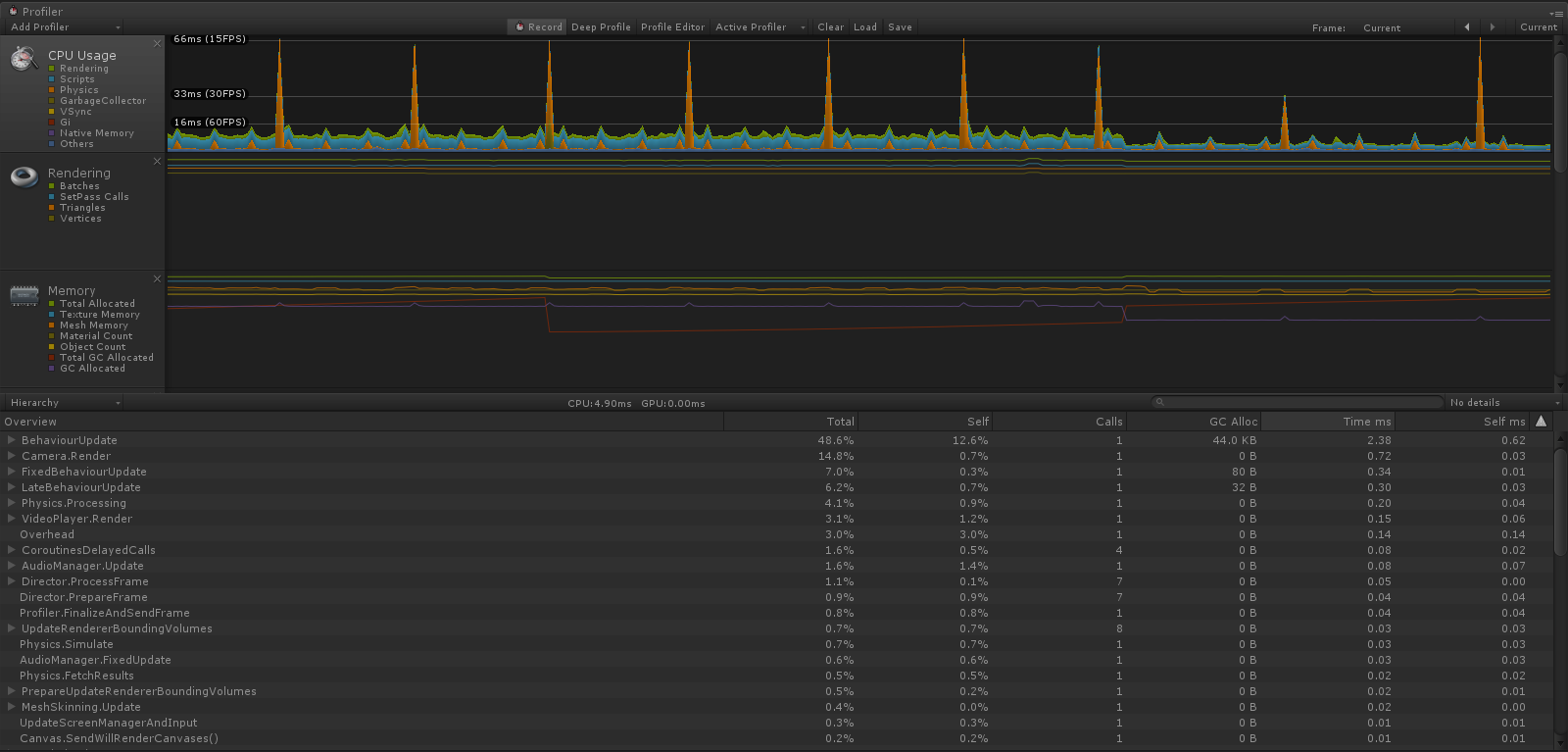
Task: Expand the FixedBehaviourUpdate row
Action: click(x=12, y=472)
